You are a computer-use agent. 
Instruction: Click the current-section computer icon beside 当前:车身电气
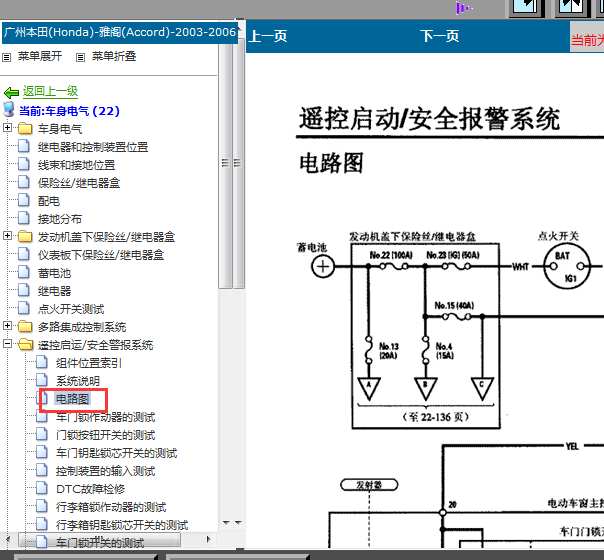[x=8, y=110]
